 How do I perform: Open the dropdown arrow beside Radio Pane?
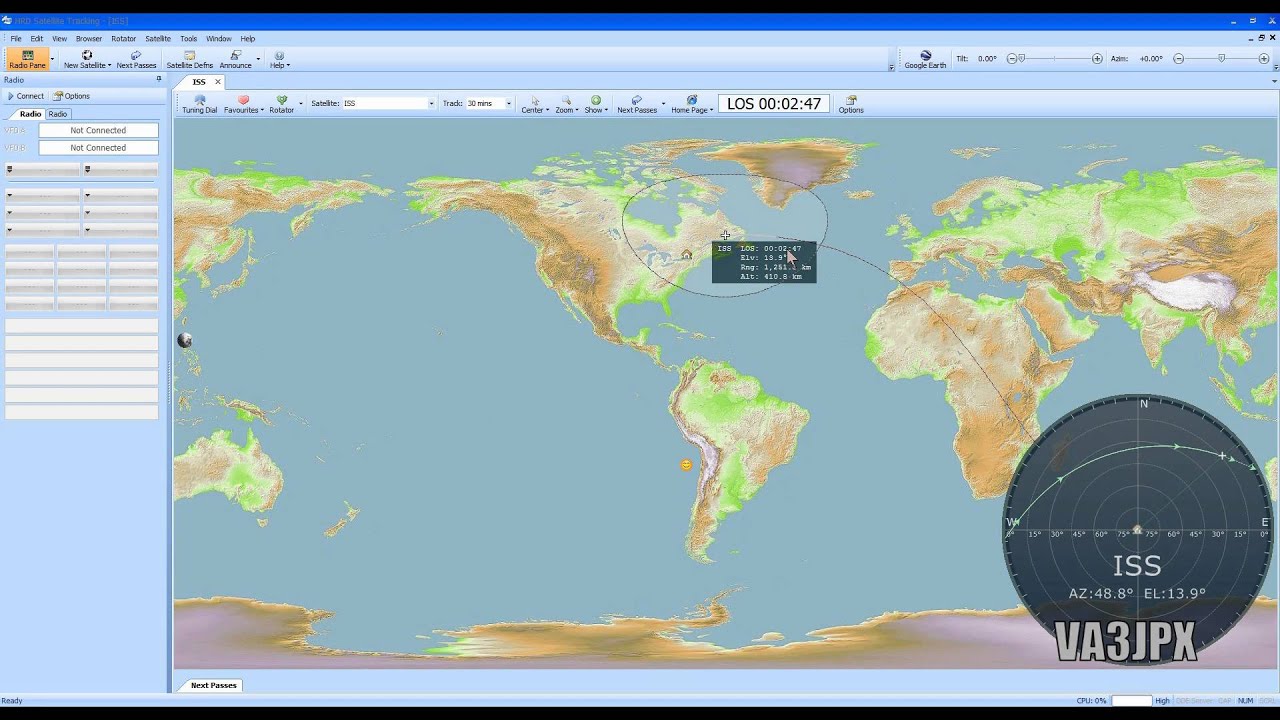(52, 59)
